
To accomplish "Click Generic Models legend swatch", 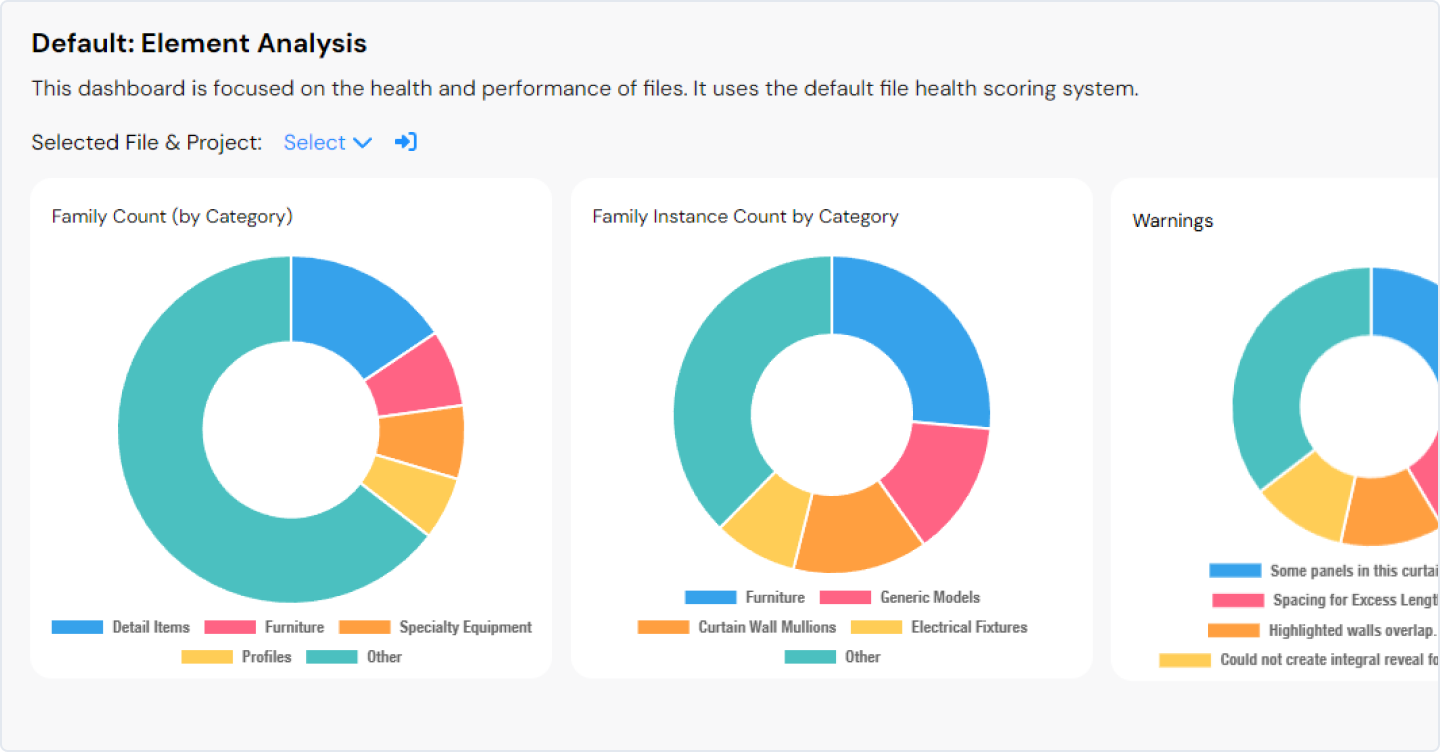I will click(x=845, y=597).
